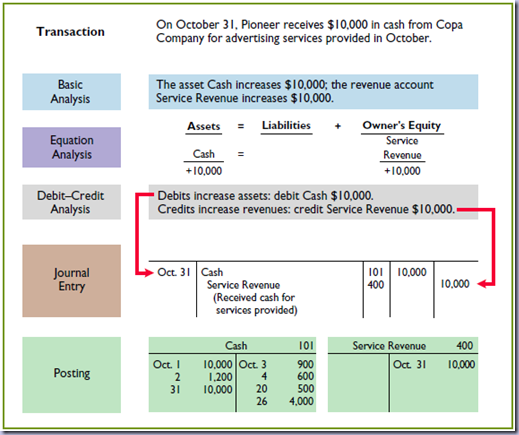Click the 900 credit in the Cash T-account
The image size is (519, 435).
tap(306, 364)
